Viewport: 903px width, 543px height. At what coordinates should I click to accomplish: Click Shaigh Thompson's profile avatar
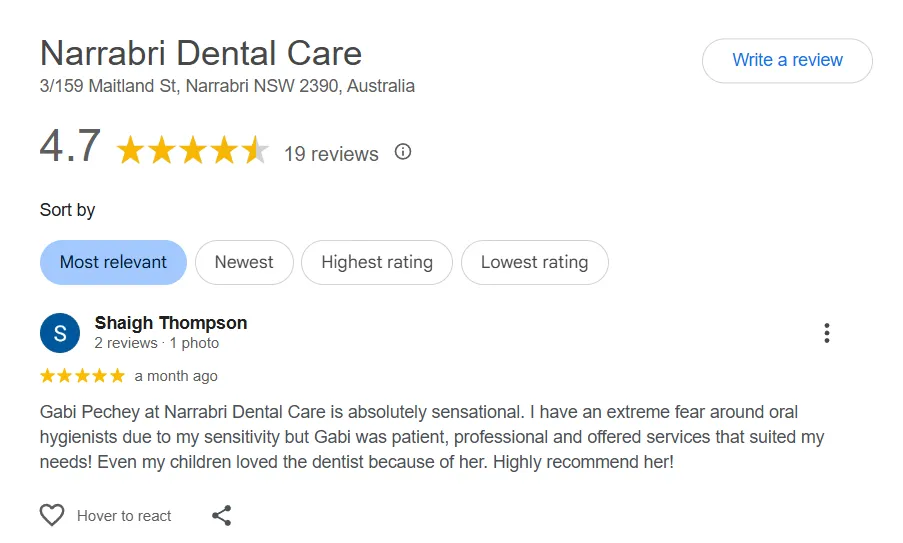(x=60, y=333)
